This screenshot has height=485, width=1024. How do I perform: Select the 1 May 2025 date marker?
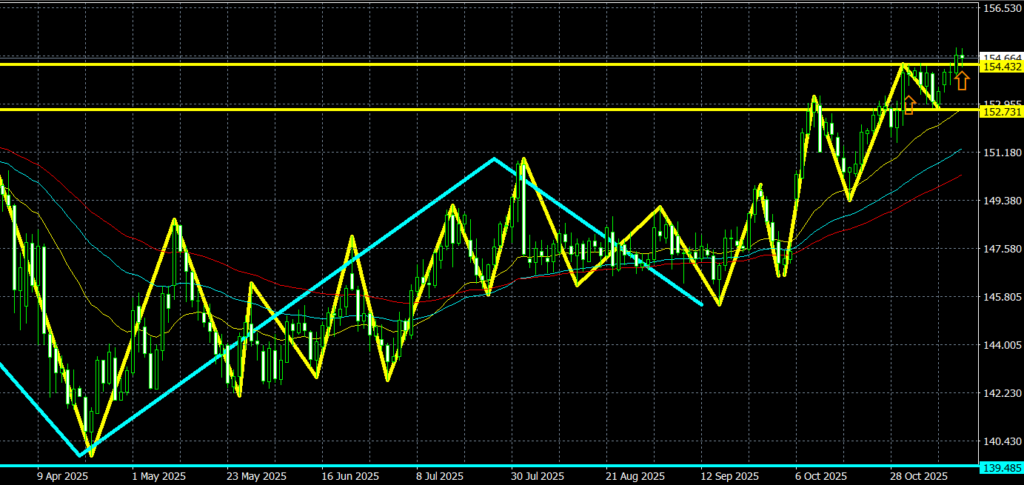[159, 477]
